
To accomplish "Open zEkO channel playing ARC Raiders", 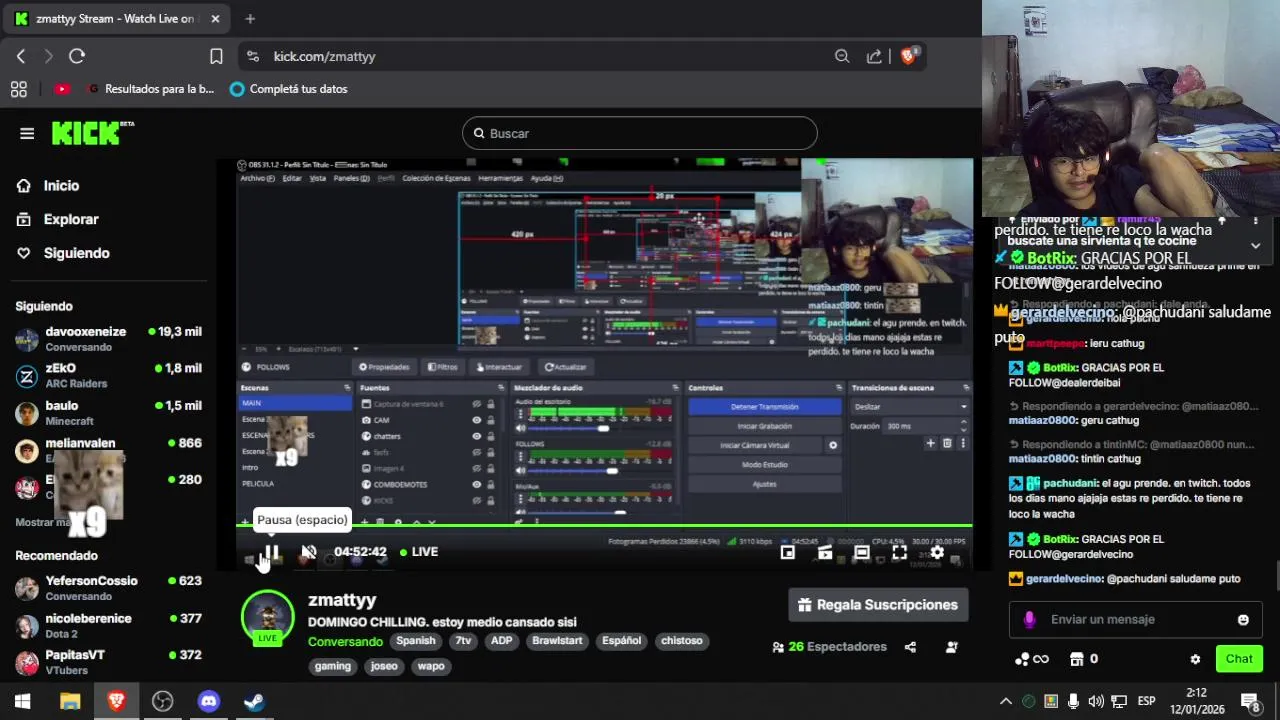I will coord(108,376).
